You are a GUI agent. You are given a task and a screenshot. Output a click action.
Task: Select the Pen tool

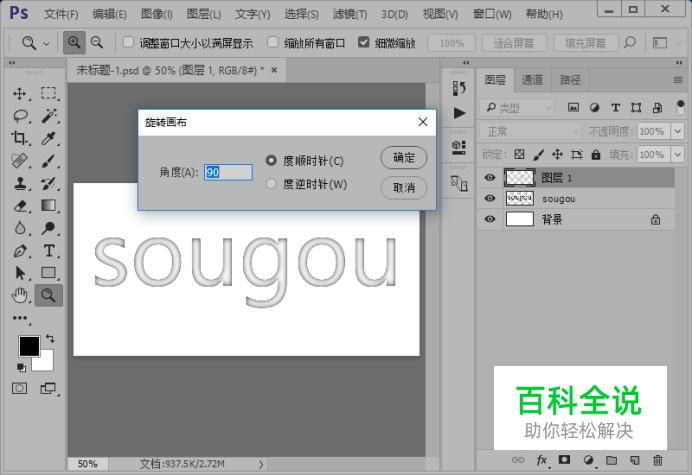[x=19, y=251]
